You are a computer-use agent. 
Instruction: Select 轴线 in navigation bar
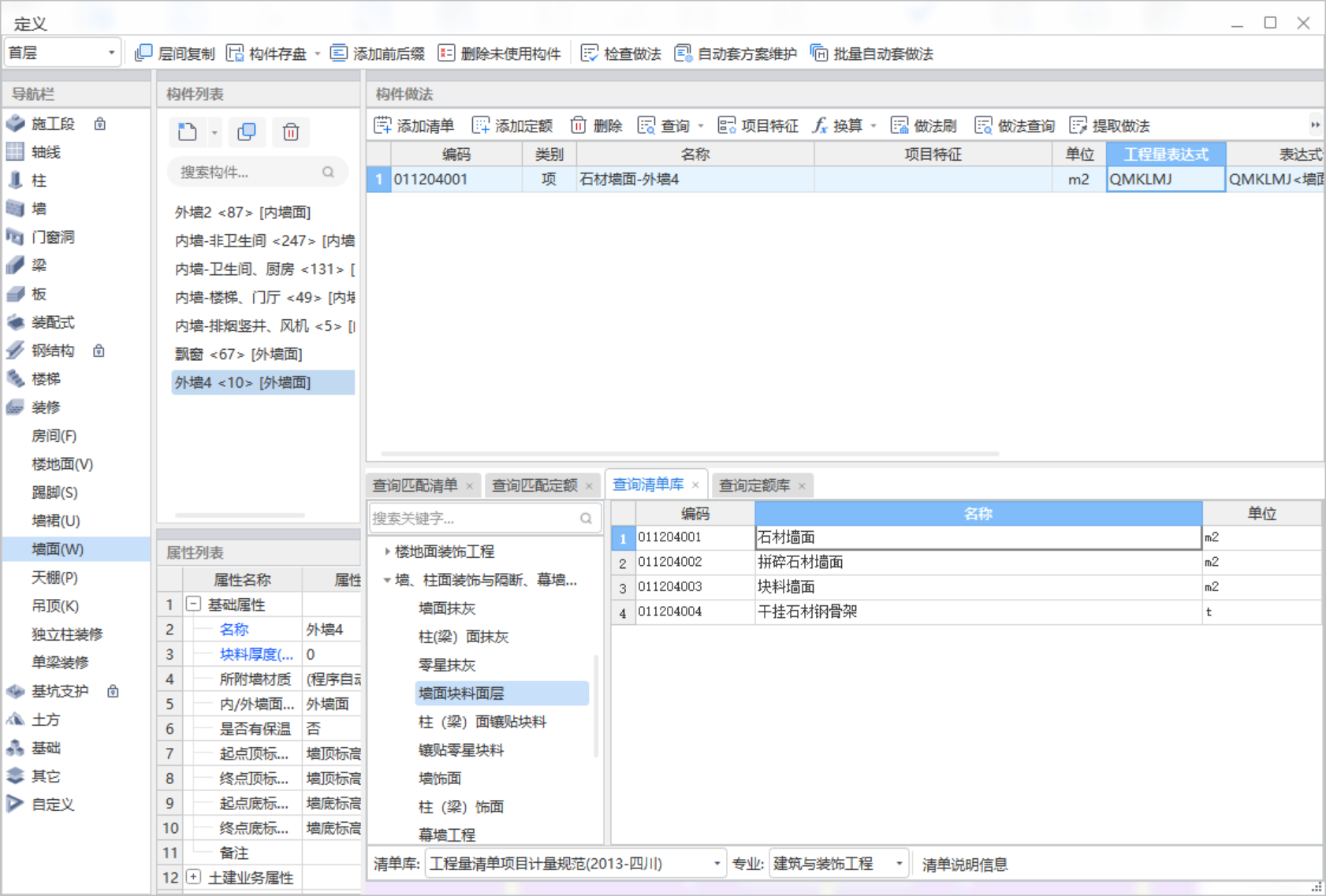coord(46,152)
